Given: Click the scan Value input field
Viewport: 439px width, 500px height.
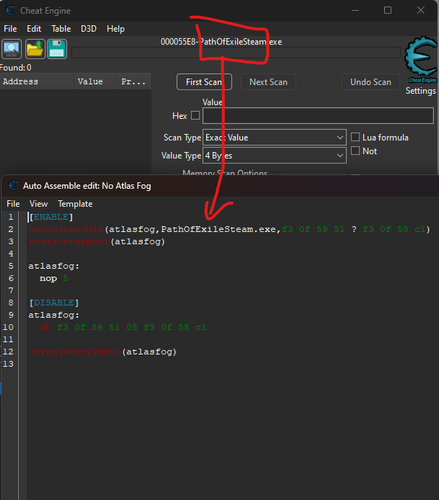Looking at the screenshot, I should coord(318,116).
